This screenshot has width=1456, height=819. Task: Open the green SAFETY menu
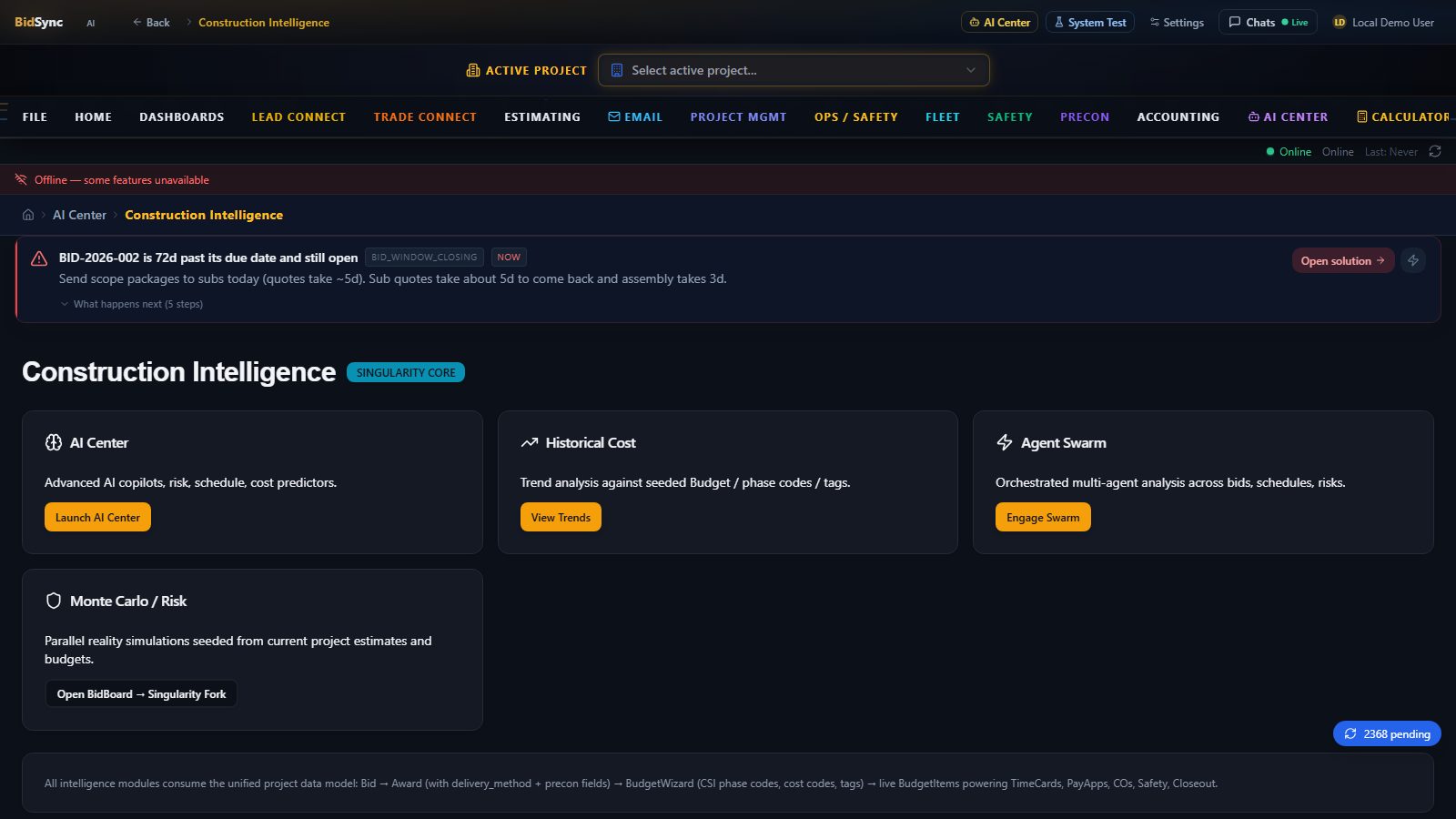pos(1009,116)
